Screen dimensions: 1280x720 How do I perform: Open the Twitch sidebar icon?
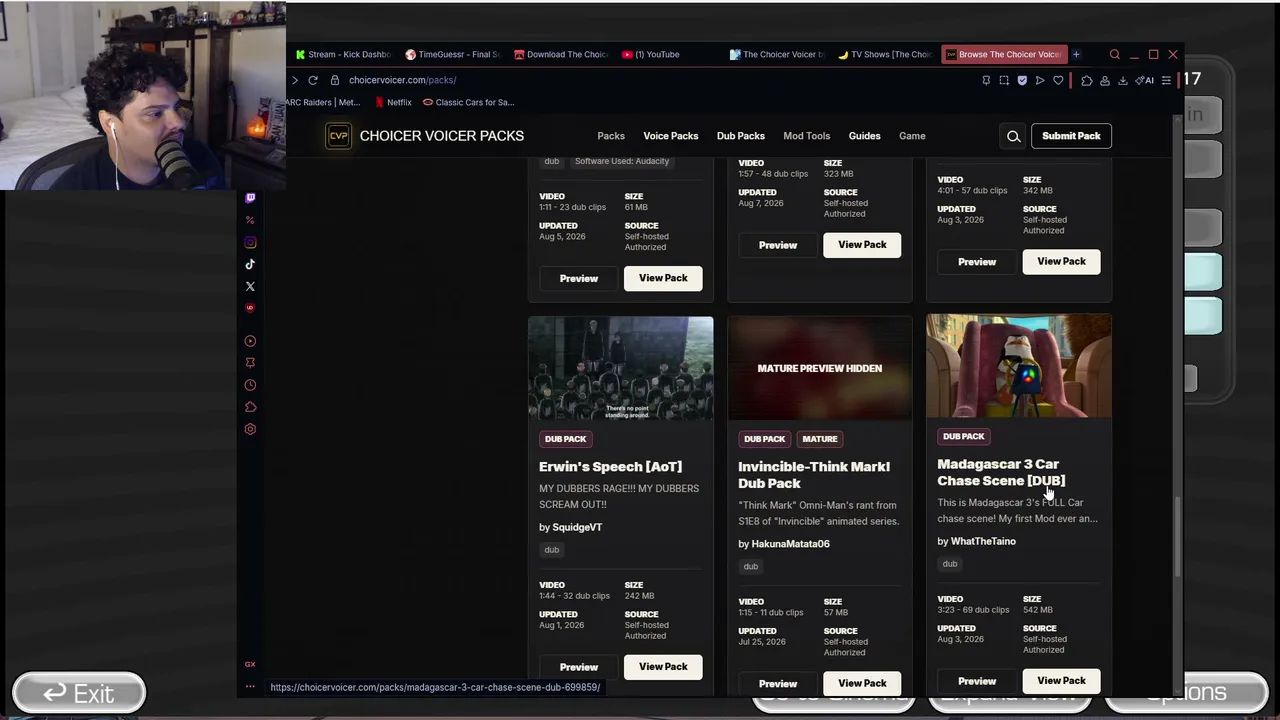pyautogui.click(x=250, y=198)
